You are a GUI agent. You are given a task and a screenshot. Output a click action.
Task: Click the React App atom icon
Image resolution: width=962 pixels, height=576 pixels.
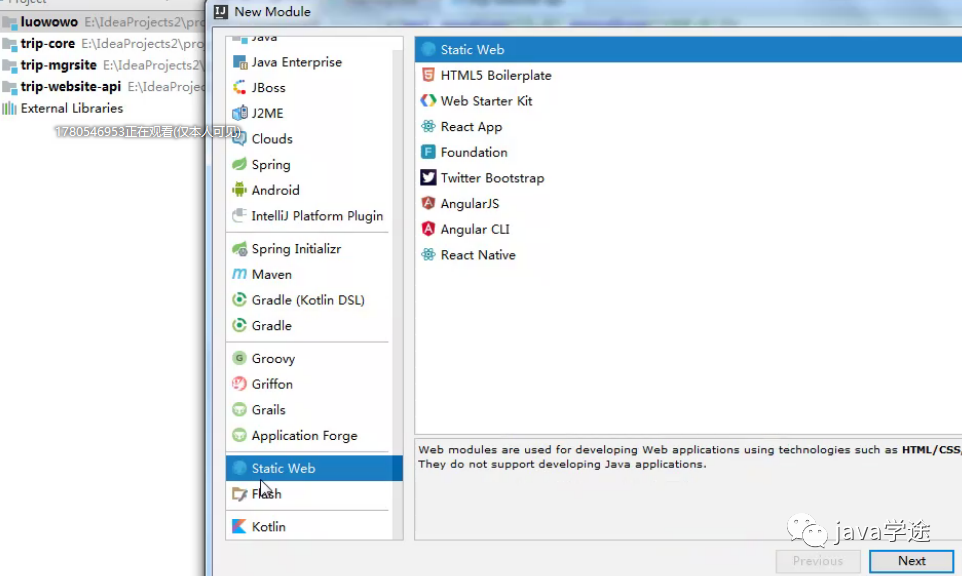click(x=428, y=126)
